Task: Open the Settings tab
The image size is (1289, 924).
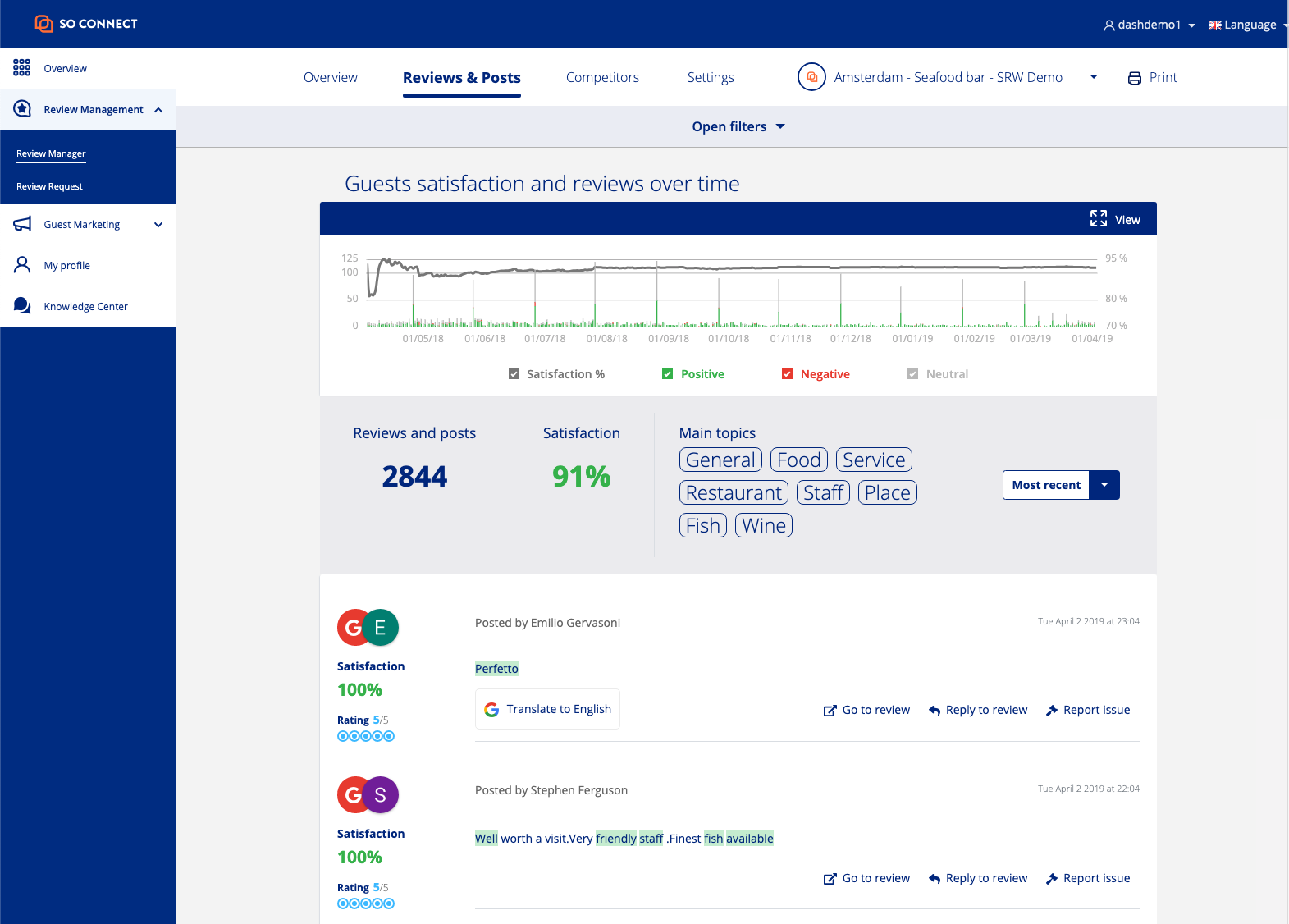Action: tap(711, 77)
